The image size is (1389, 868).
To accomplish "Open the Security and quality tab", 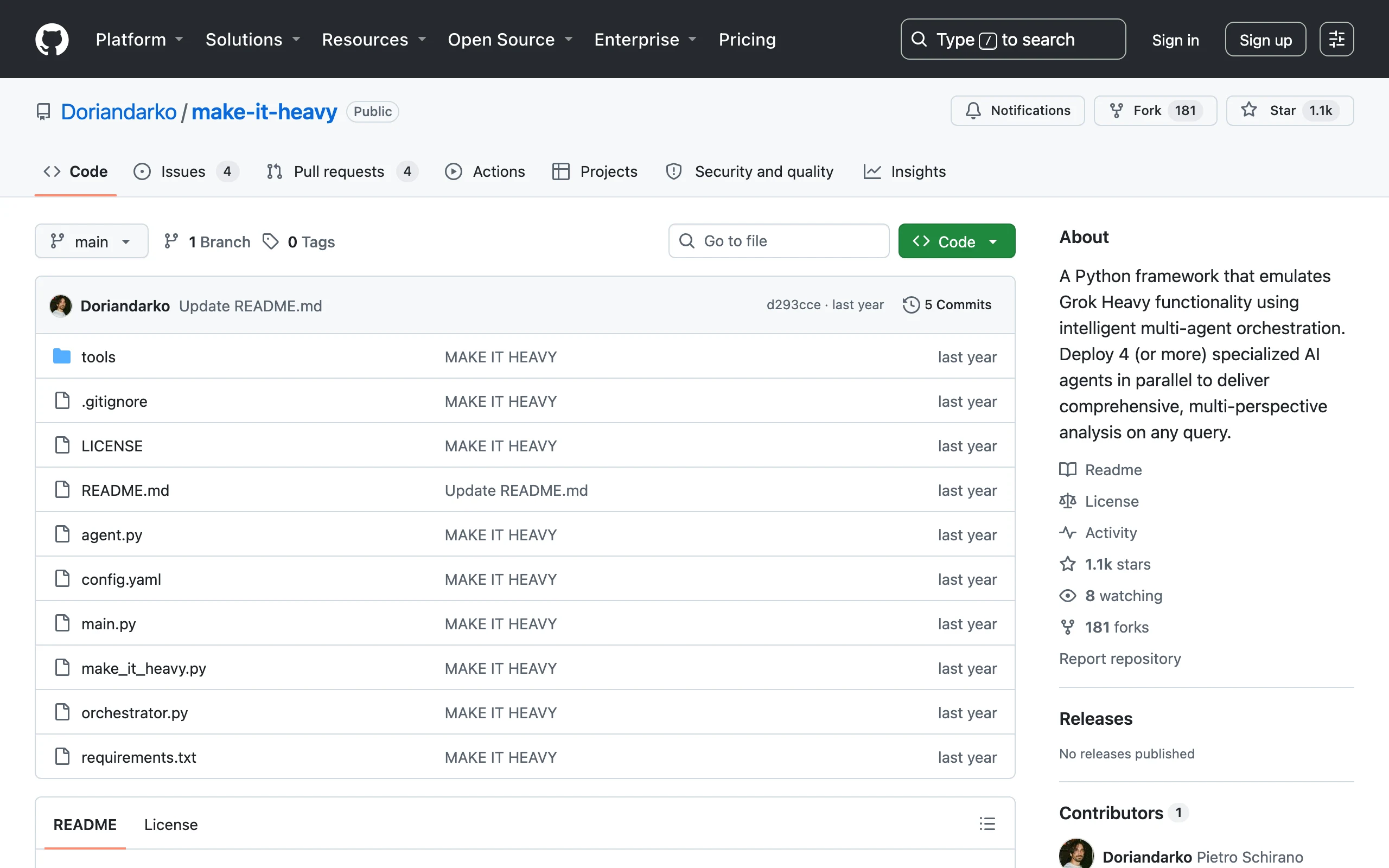I will coord(750,171).
